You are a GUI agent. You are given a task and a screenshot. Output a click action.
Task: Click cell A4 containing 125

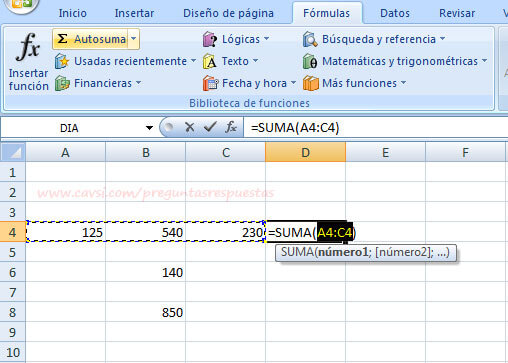click(66, 232)
